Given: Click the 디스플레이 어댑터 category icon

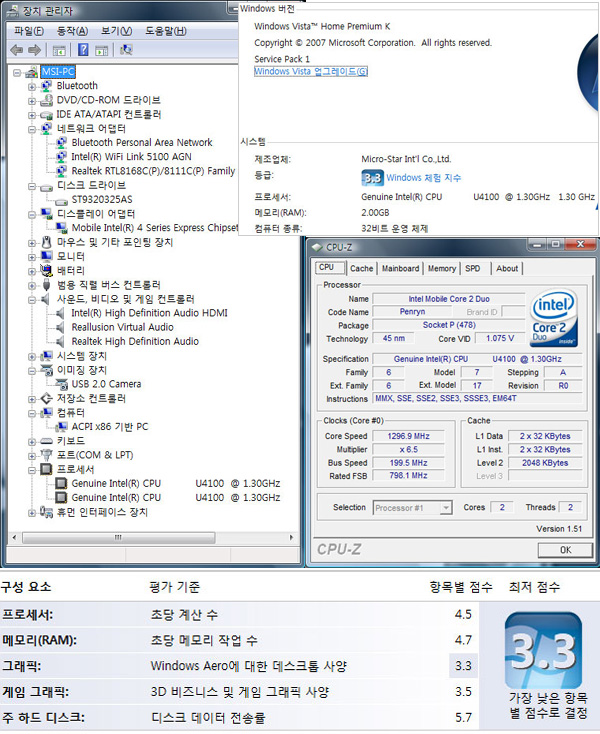Looking at the screenshot, I should pos(46,214).
